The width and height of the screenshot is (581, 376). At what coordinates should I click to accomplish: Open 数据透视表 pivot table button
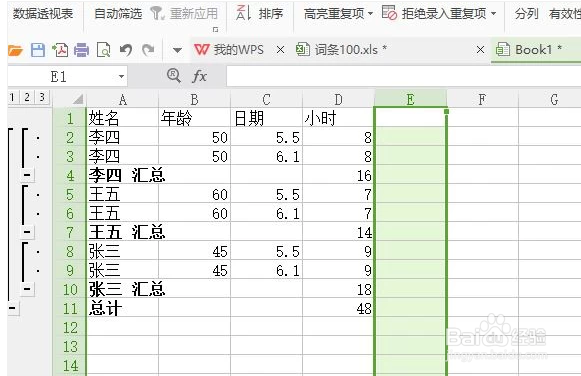[x=43, y=14]
